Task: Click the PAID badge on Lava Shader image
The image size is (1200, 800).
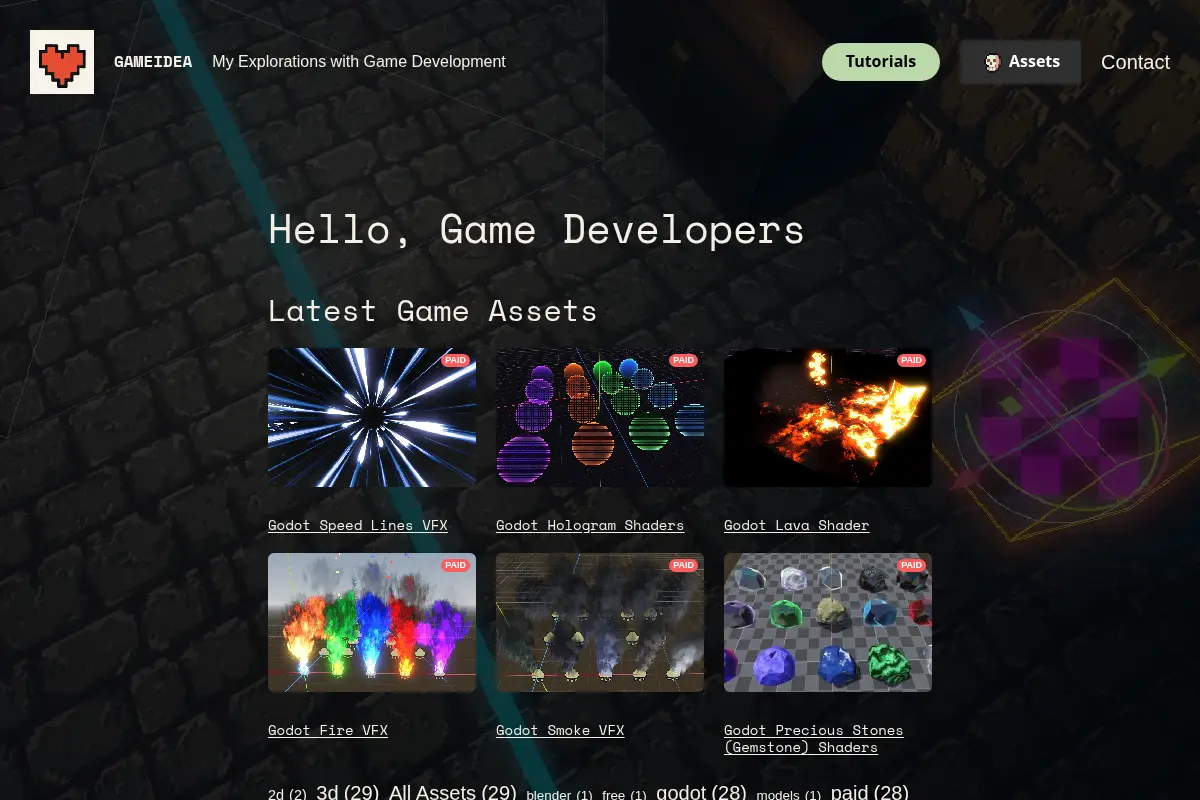Action: (x=912, y=360)
